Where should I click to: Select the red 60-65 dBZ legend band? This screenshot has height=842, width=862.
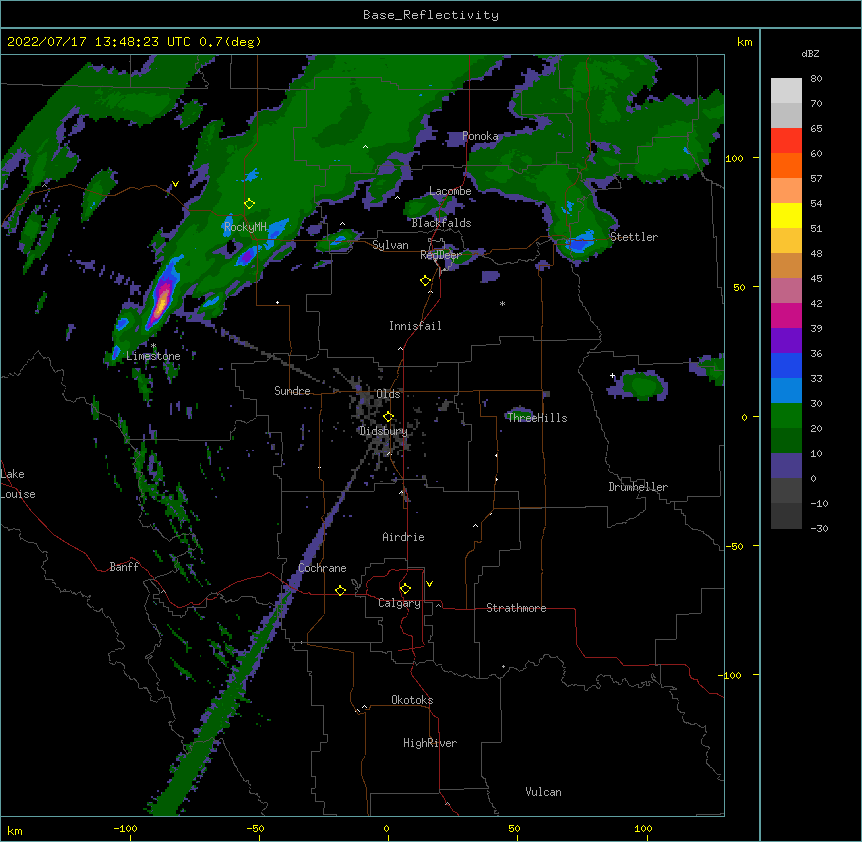(786, 141)
